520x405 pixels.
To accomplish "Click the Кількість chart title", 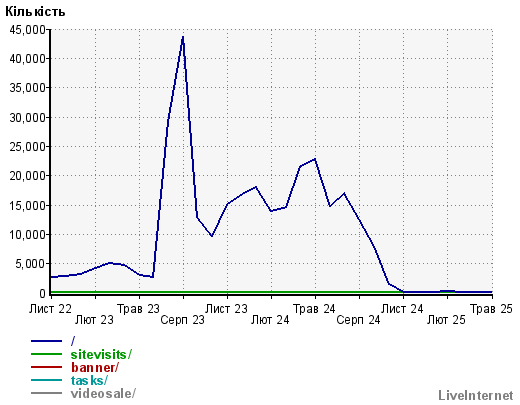I will tap(35, 12).
